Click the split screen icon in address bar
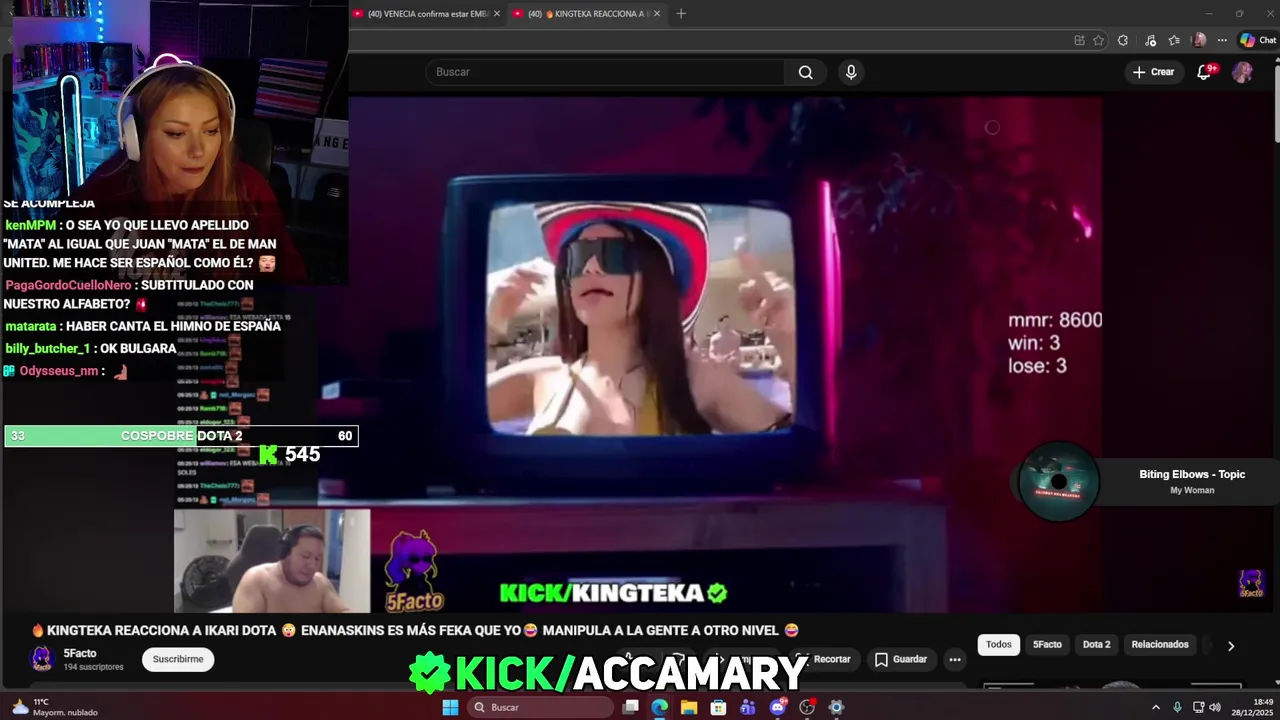 click(1079, 40)
